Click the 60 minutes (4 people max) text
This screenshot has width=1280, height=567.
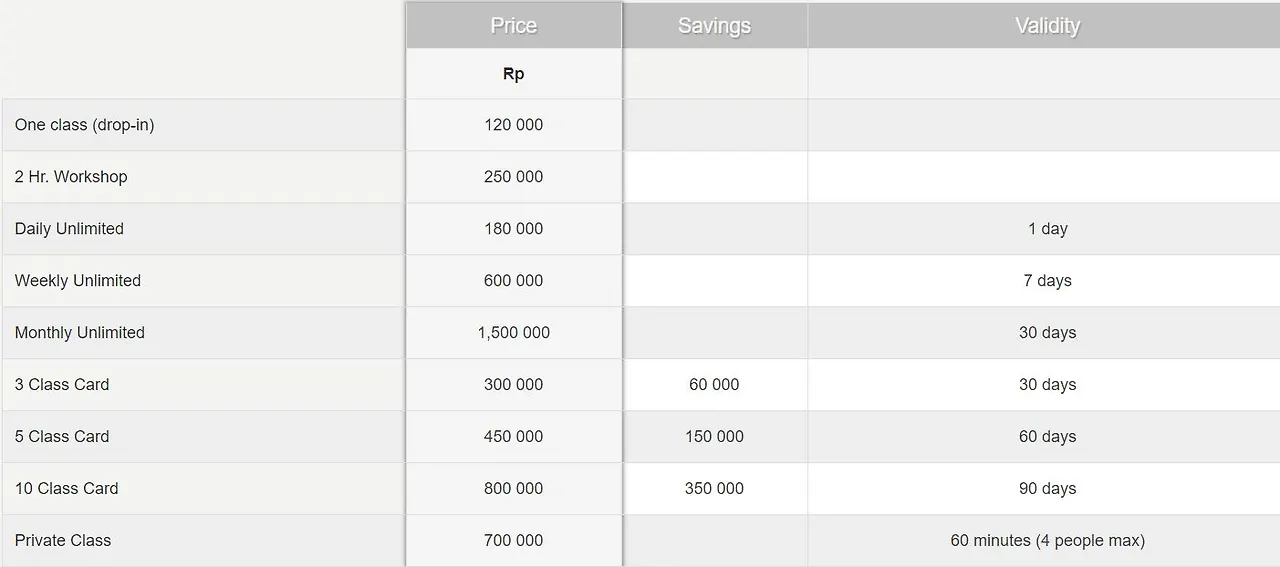(1047, 541)
